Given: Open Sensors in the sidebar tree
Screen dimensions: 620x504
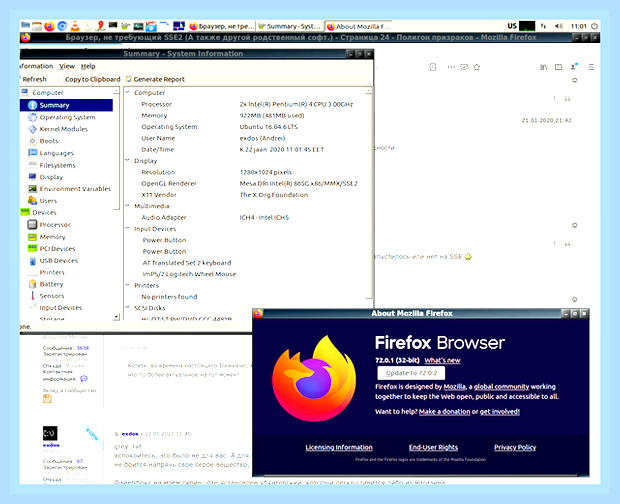Looking at the screenshot, I should coord(51,296).
